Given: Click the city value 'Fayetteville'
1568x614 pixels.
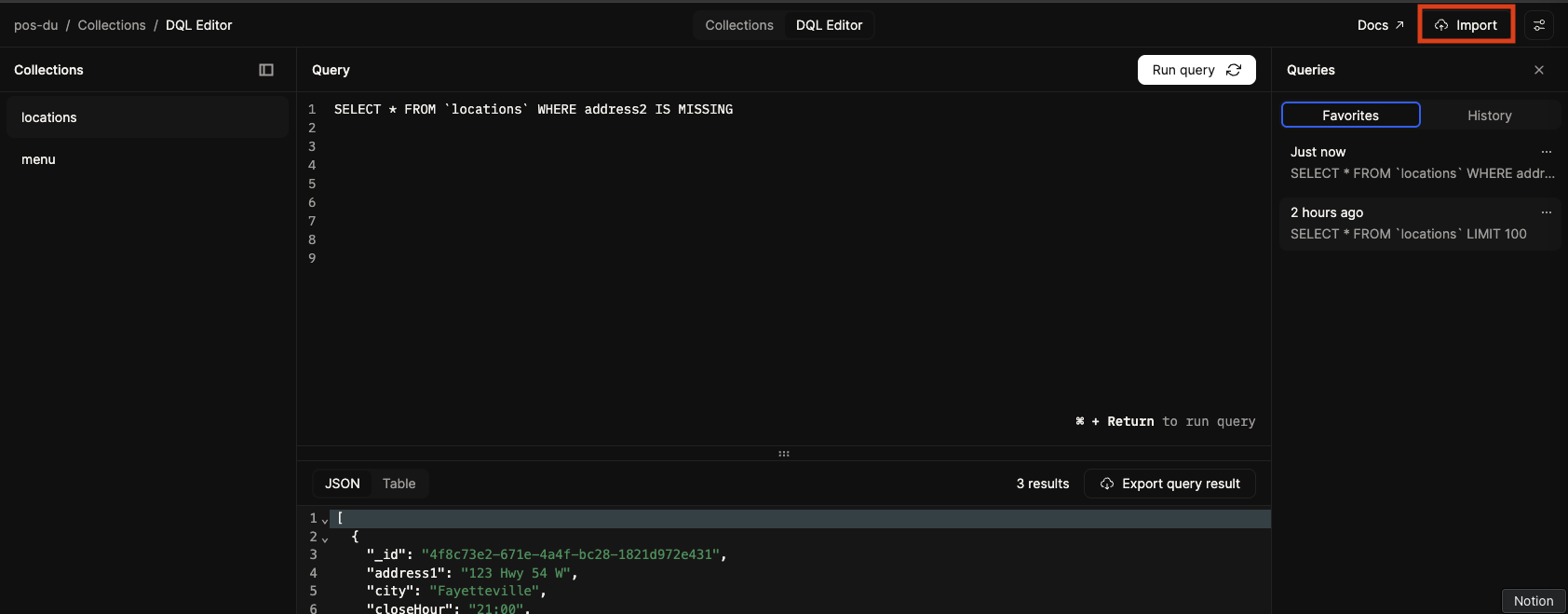Looking at the screenshot, I should point(484,591).
